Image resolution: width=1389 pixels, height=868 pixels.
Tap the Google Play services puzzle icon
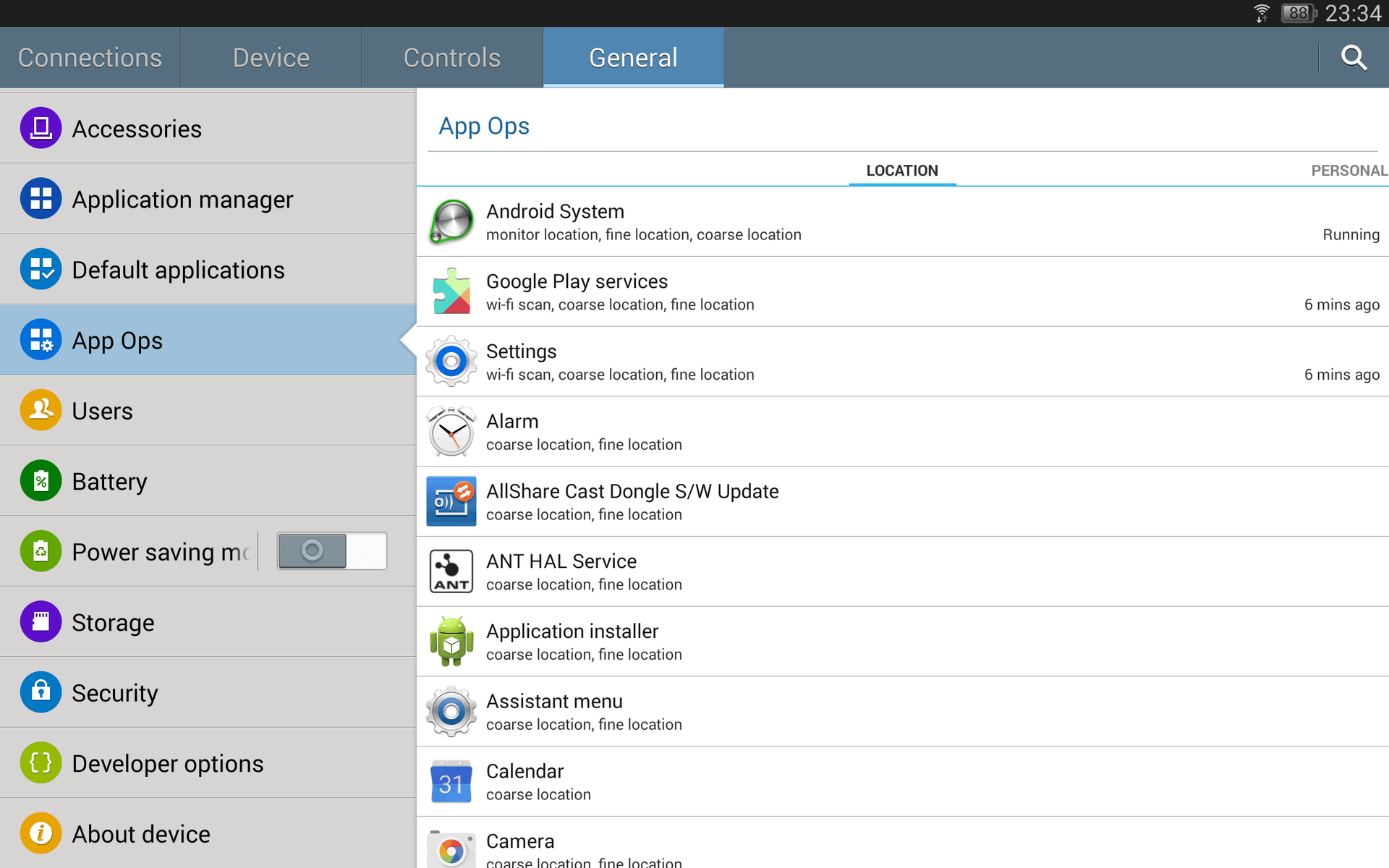tap(451, 291)
